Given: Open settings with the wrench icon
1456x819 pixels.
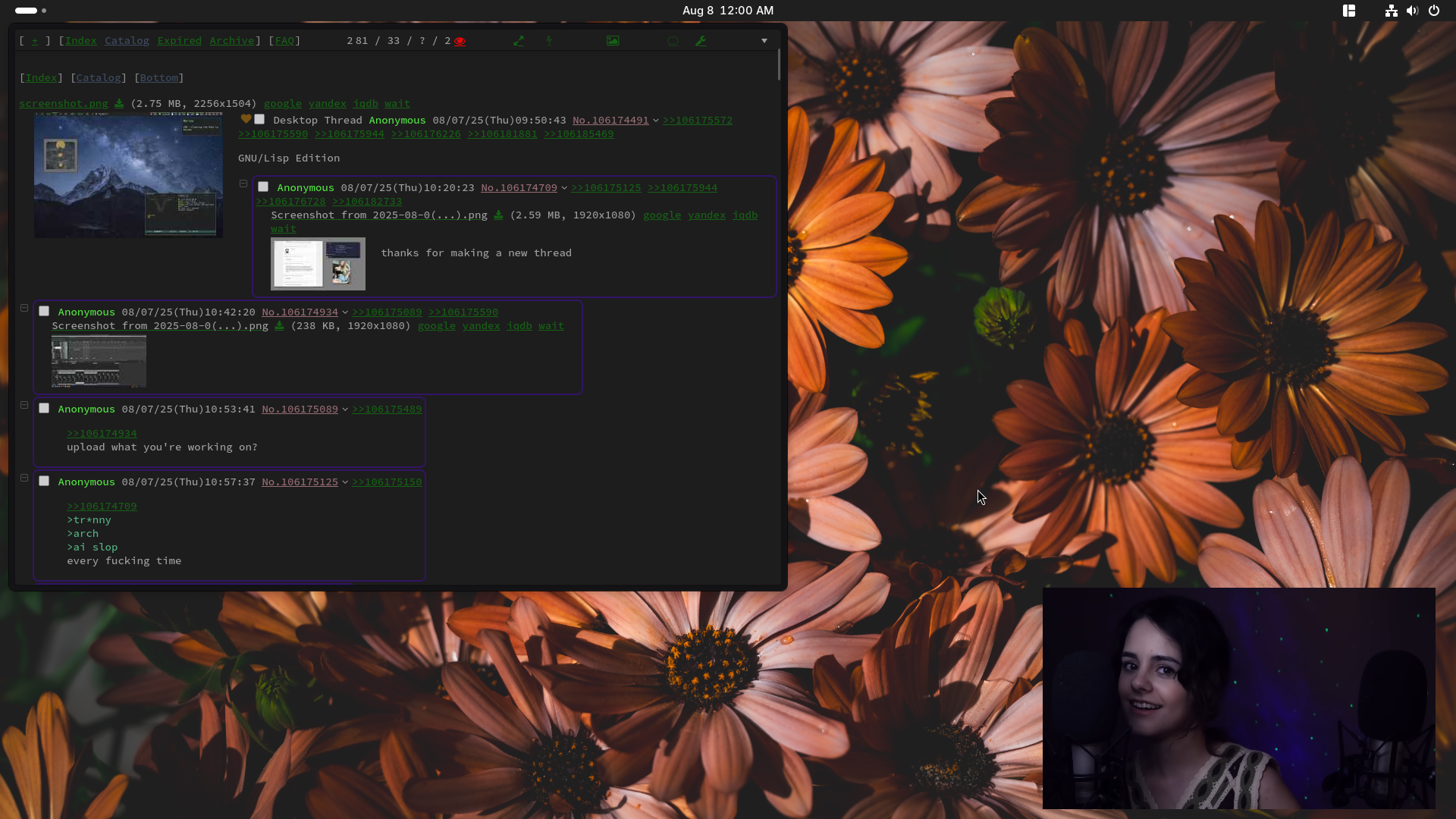Looking at the screenshot, I should (701, 41).
